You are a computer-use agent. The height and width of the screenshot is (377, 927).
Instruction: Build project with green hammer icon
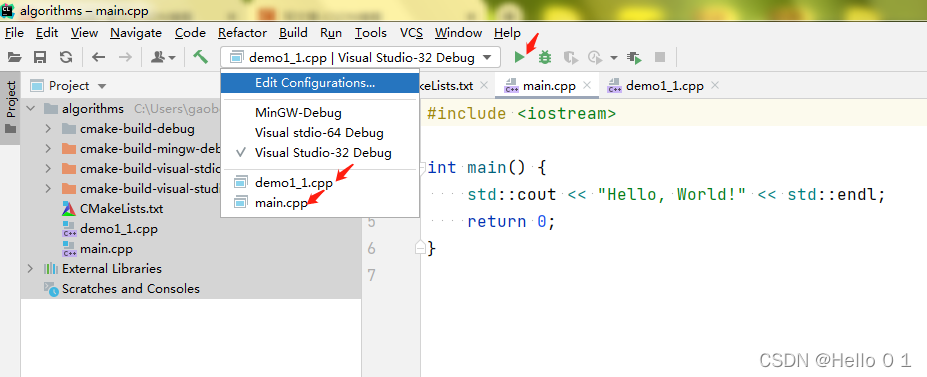coord(201,57)
